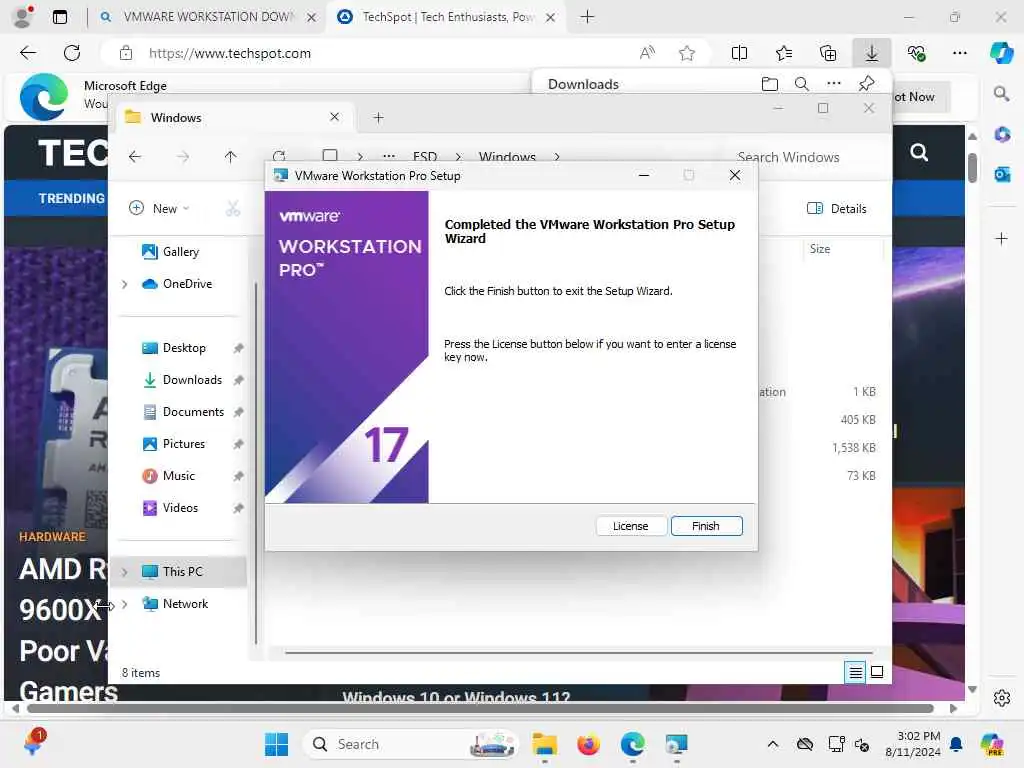Open downloads folder icon in Downloads panel
Screen dimensions: 1024x768
pyautogui.click(x=770, y=84)
